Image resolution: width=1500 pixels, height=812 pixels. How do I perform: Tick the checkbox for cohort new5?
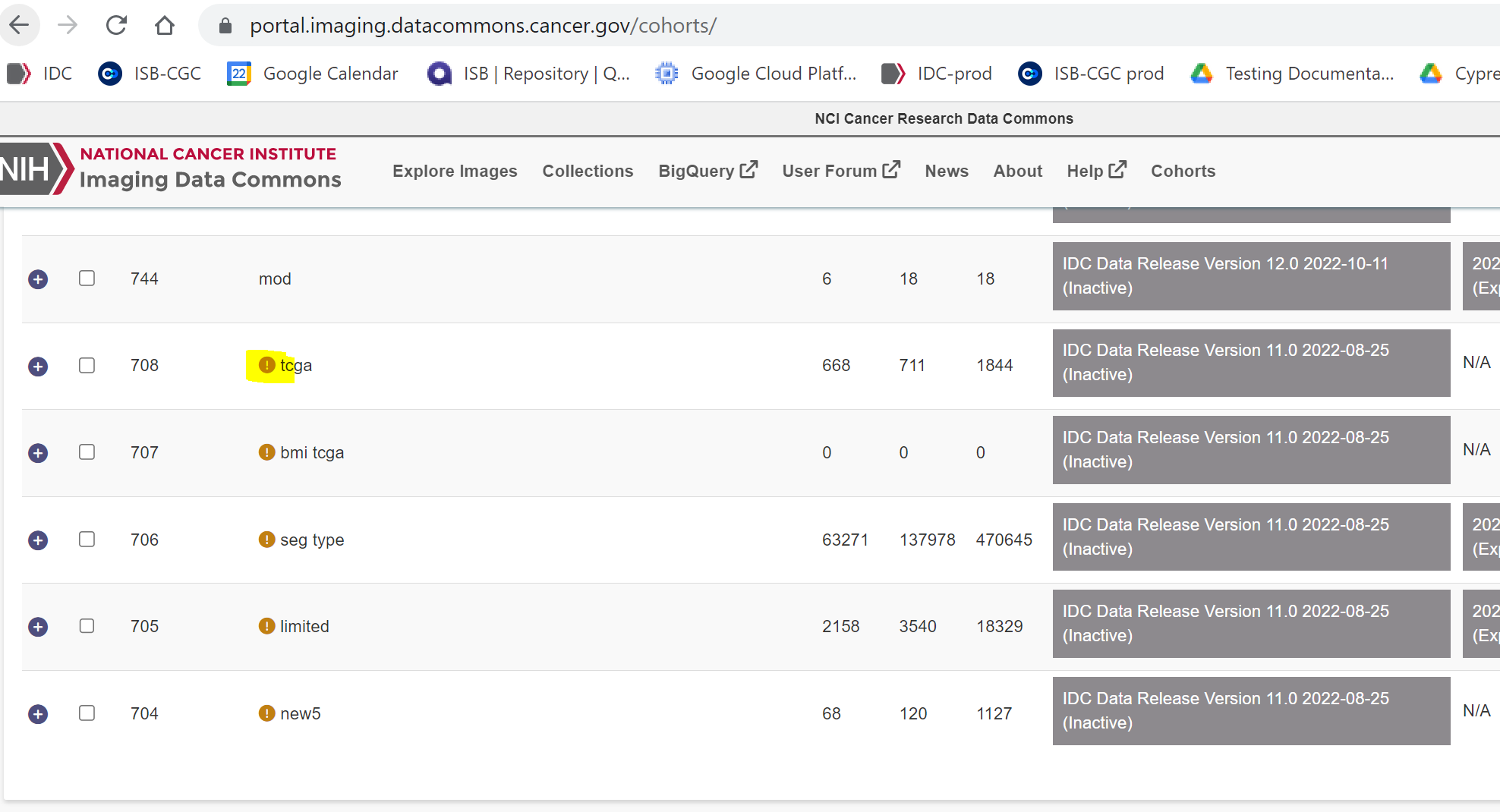(87, 713)
